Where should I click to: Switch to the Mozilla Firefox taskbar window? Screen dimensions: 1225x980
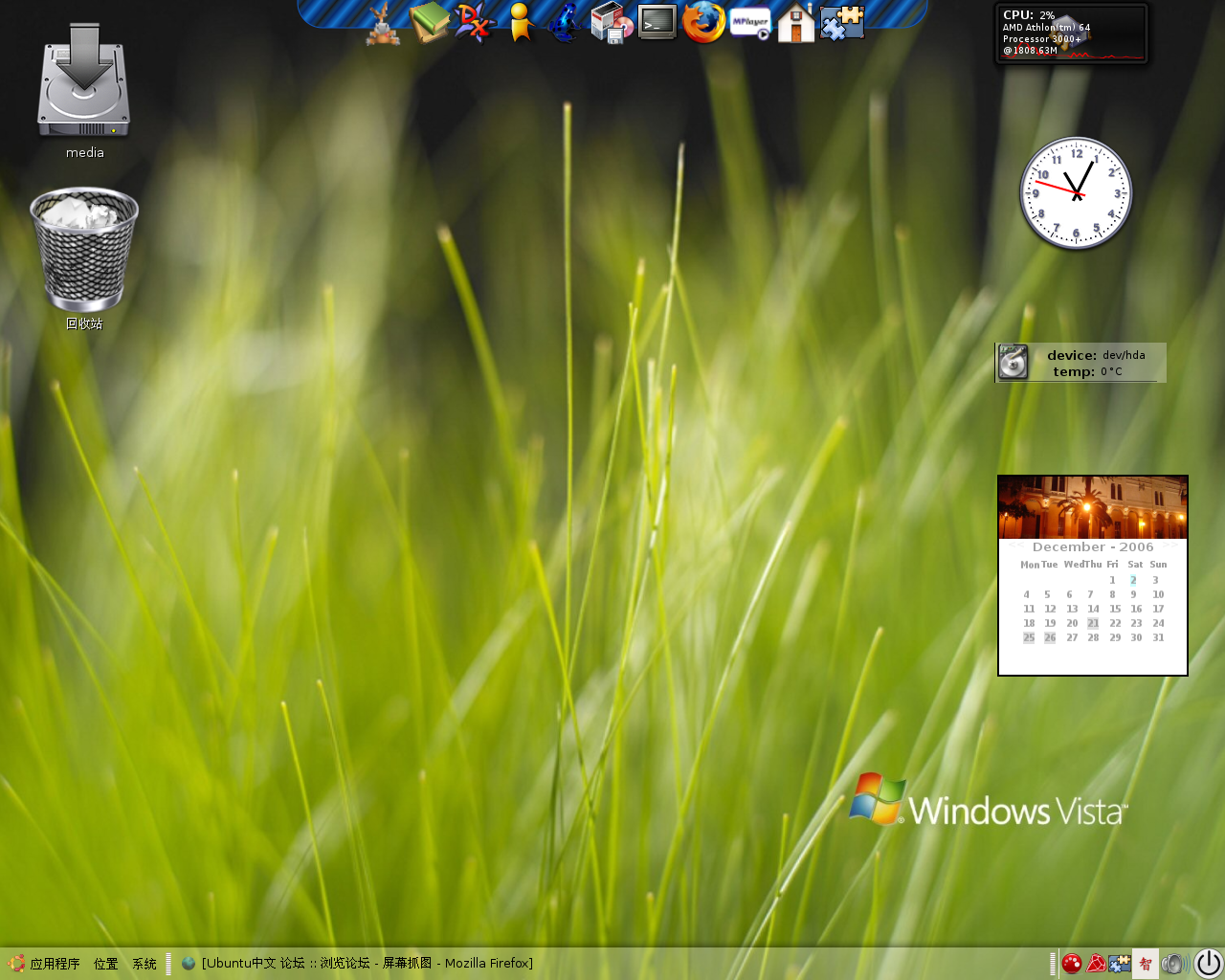[x=357, y=964]
